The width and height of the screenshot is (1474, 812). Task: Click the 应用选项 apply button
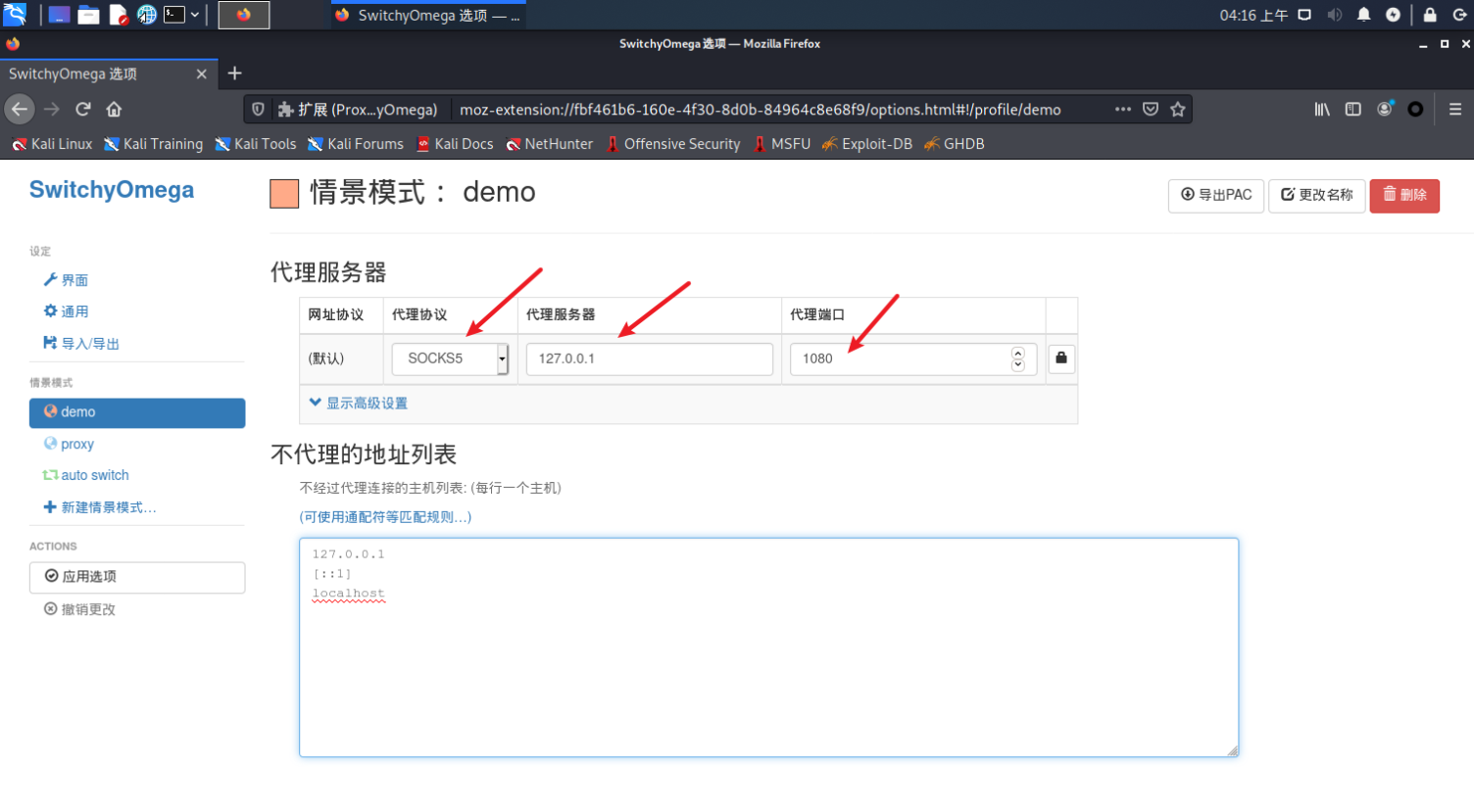(137, 577)
